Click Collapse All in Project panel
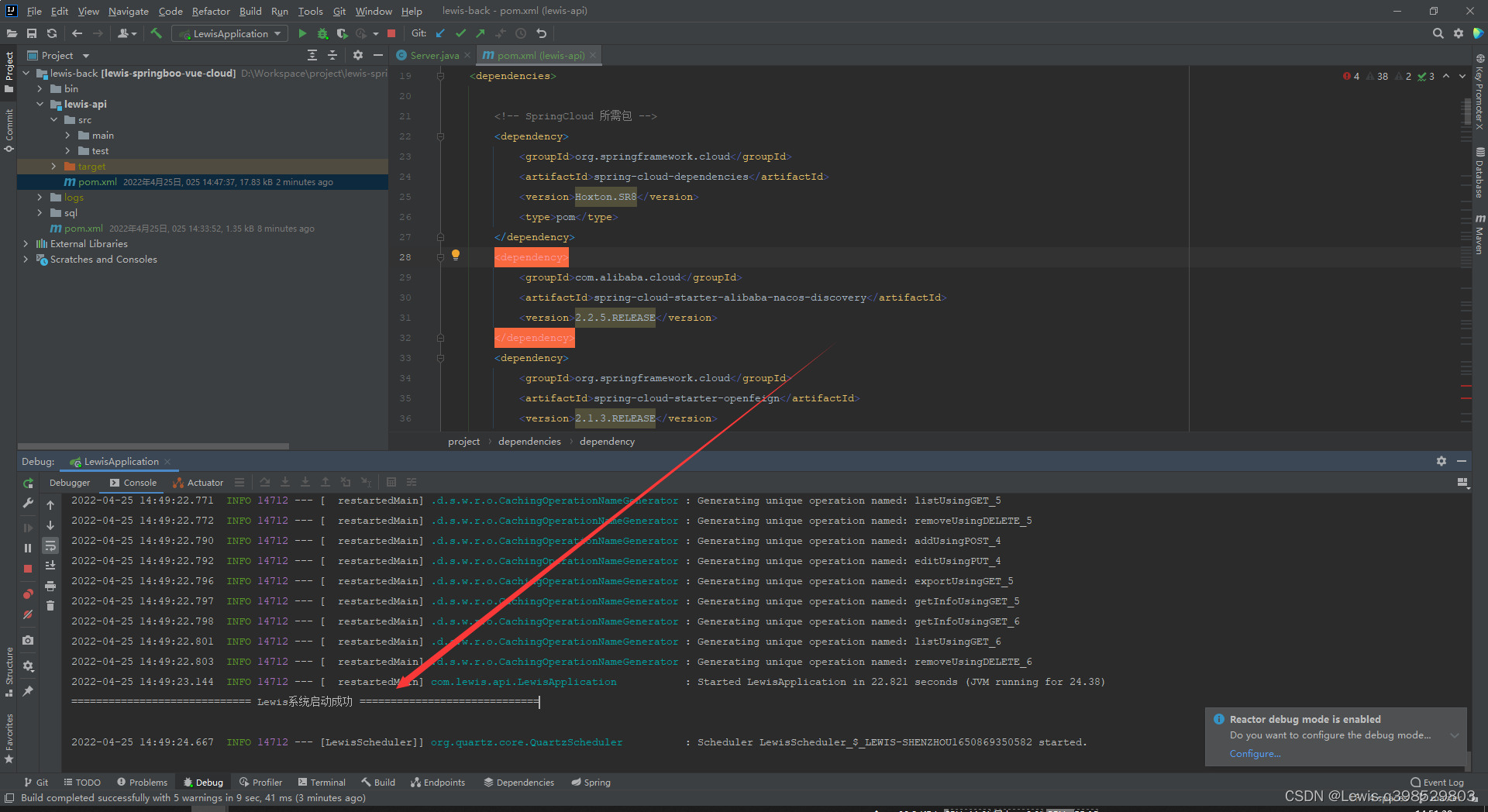 332,55
